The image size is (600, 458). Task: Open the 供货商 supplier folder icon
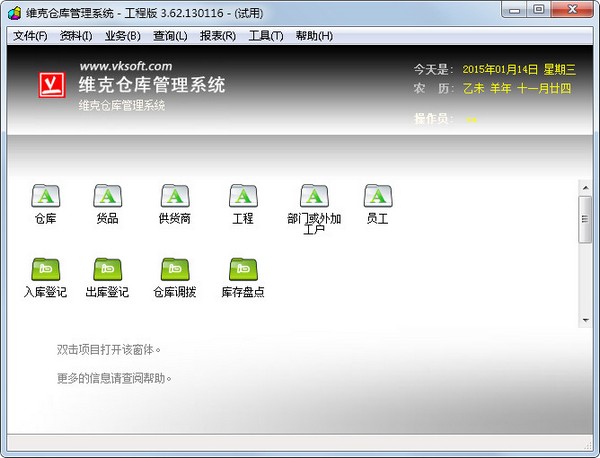(175, 196)
